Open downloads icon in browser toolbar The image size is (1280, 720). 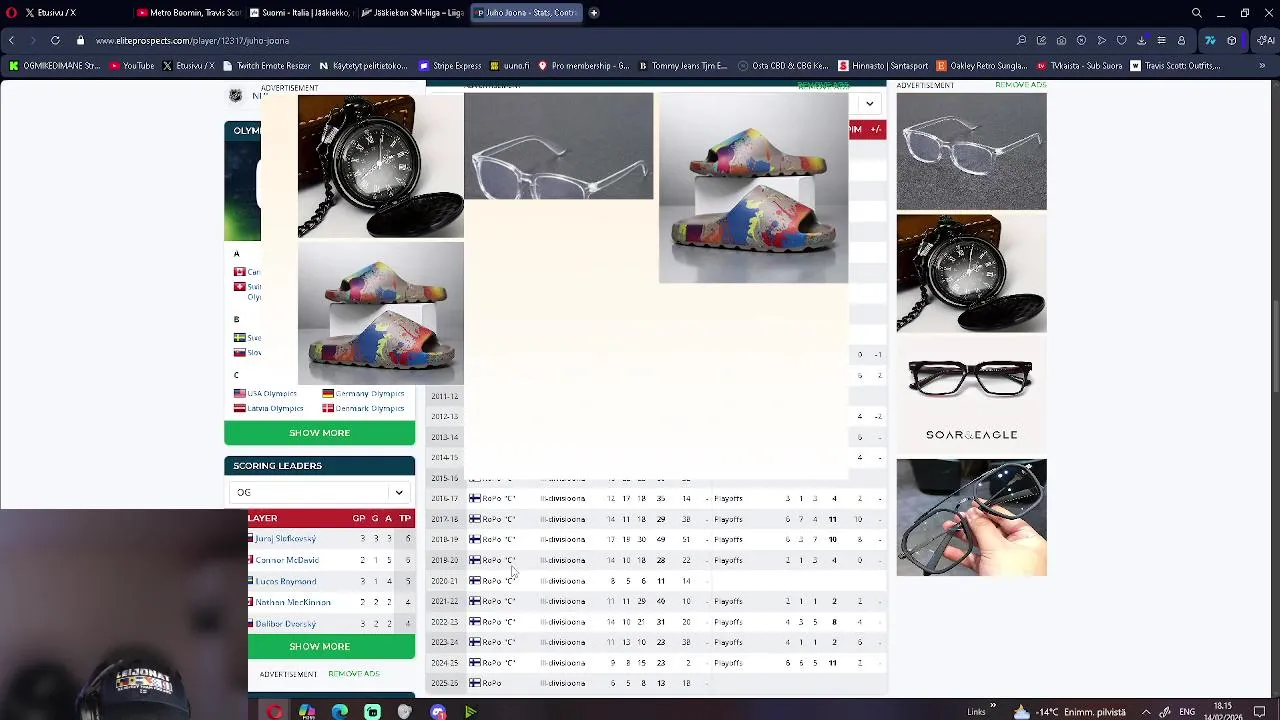click(1141, 40)
